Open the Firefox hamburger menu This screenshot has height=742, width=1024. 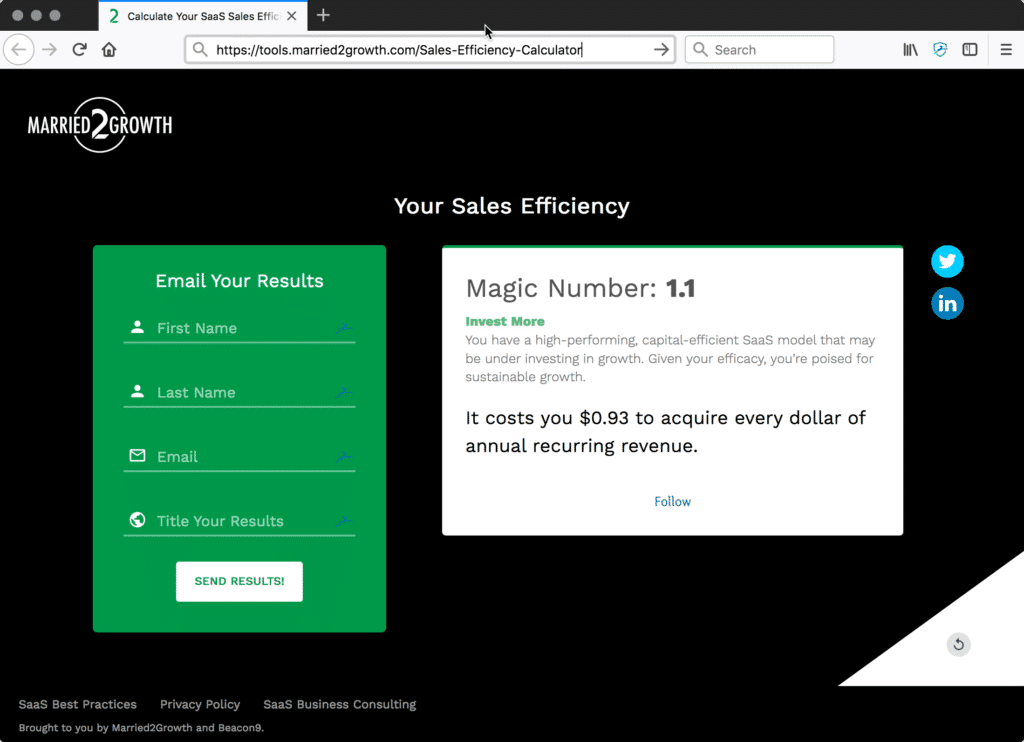(x=1006, y=49)
